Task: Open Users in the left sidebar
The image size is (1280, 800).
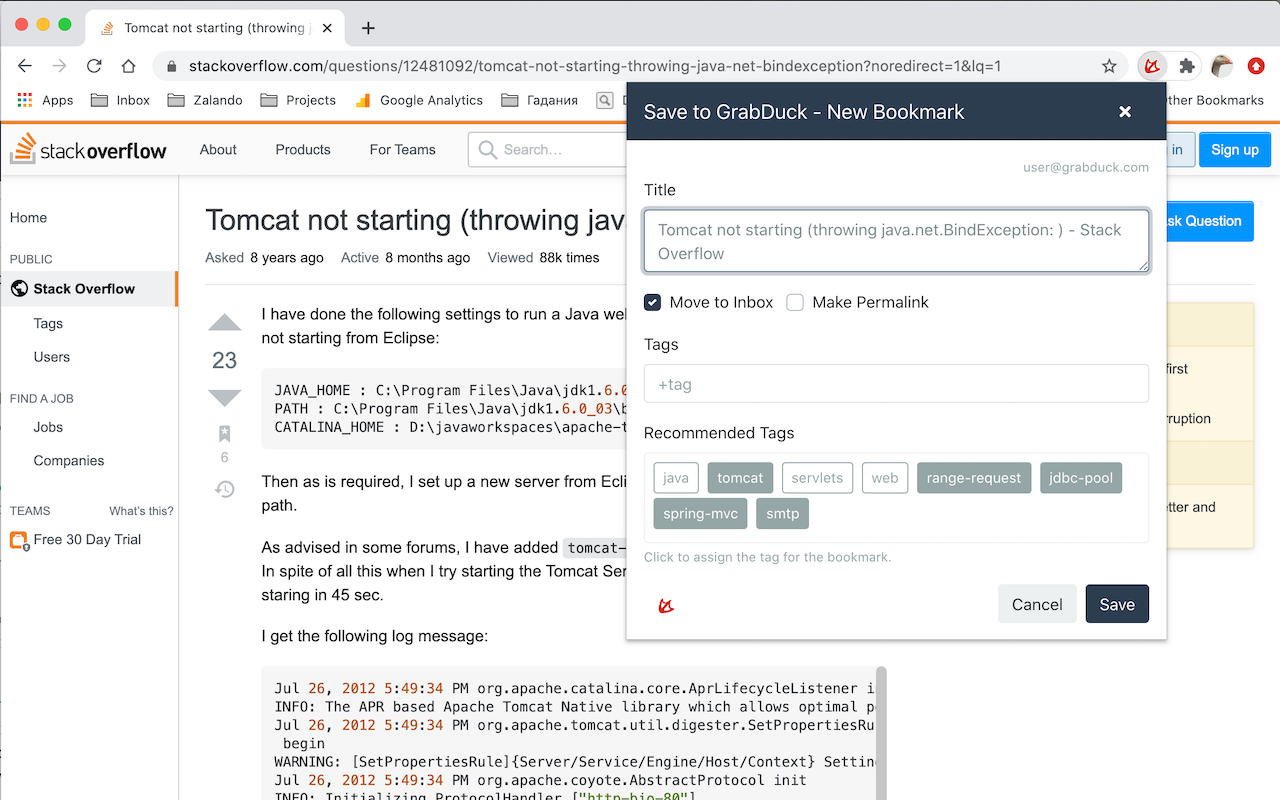Action: tap(52, 357)
